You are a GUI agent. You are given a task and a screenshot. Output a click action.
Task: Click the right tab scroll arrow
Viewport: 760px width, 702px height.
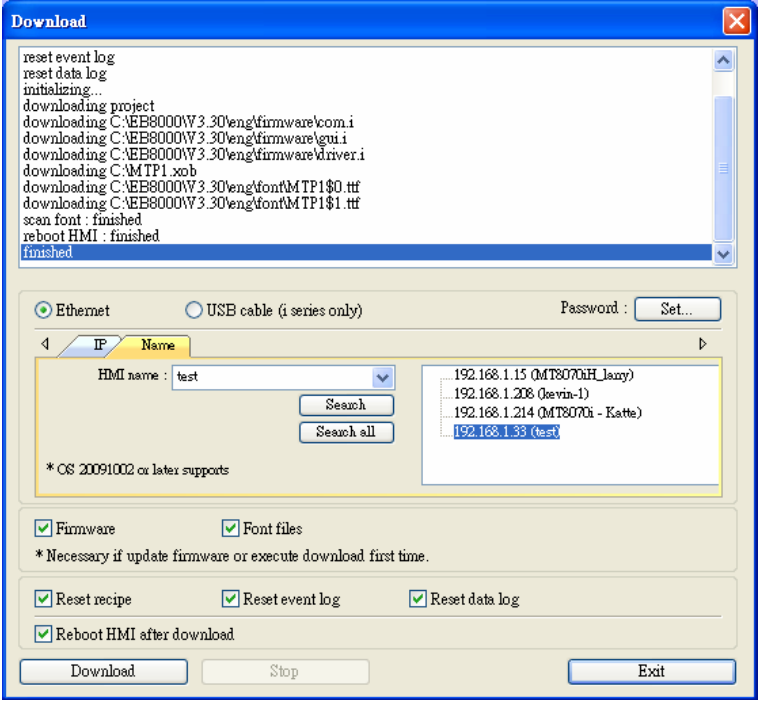click(702, 344)
